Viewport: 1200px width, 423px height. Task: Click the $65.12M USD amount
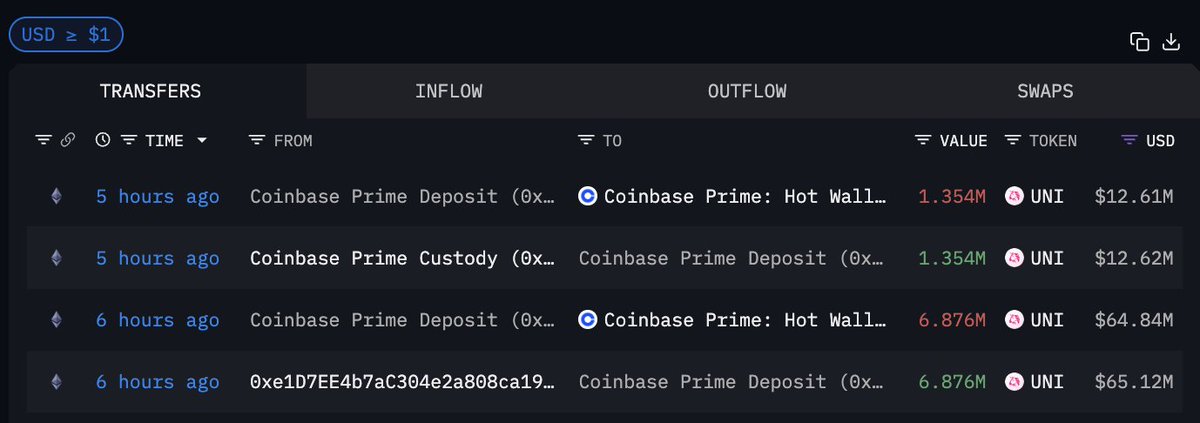pyautogui.click(x=1134, y=382)
